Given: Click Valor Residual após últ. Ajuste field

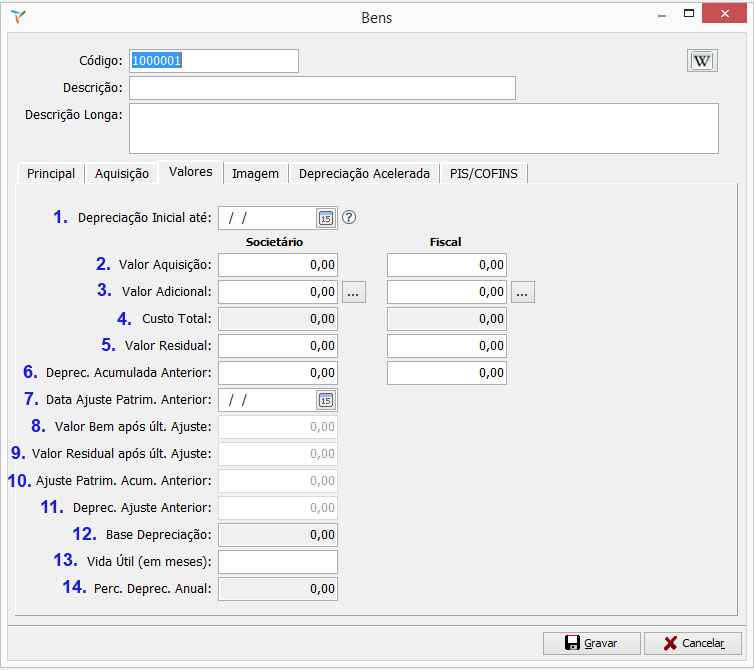Looking at the screenshot, I should coord(278,454).
